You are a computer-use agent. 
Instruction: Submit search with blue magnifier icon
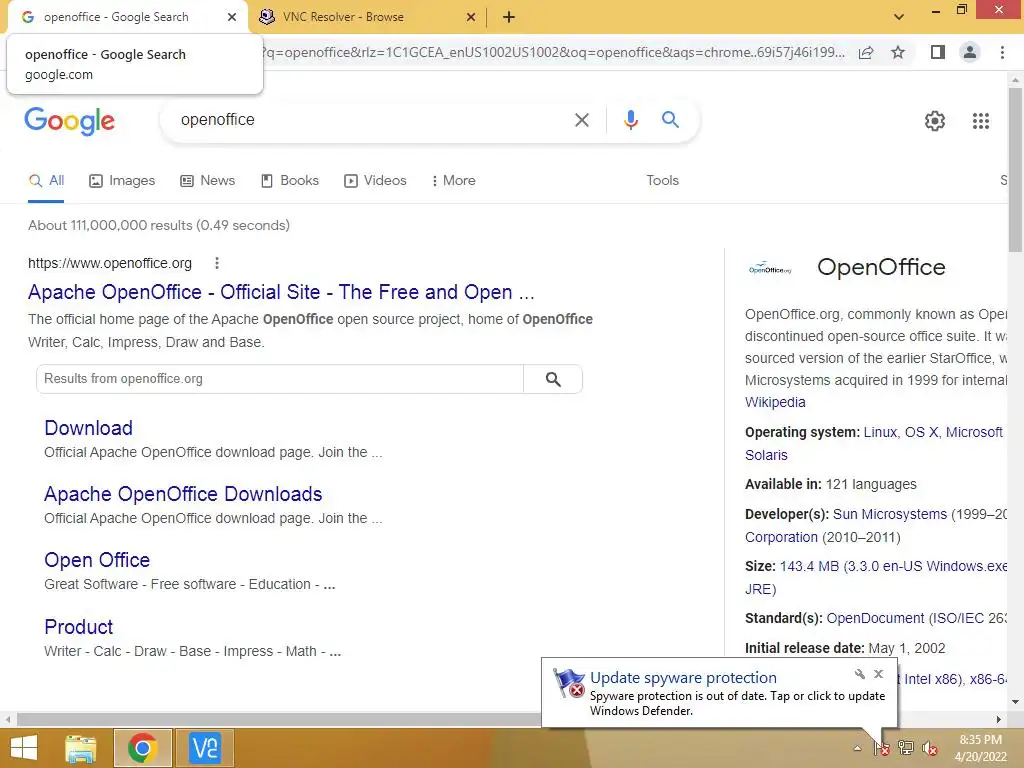pyautogui.click(x=670, y=120)
